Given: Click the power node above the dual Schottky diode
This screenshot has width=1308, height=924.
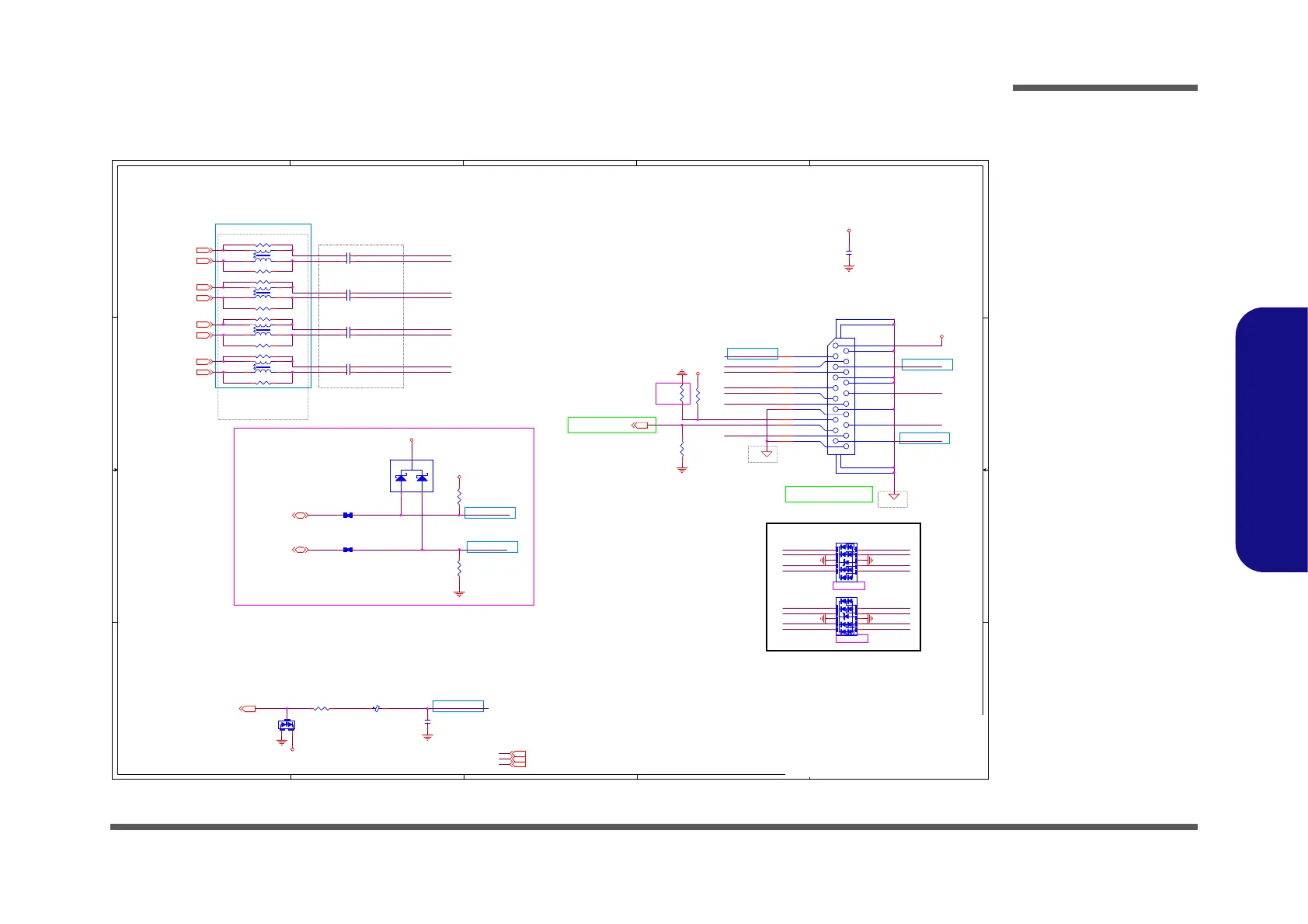Looking at the screenshot, I should pos(412,440).
